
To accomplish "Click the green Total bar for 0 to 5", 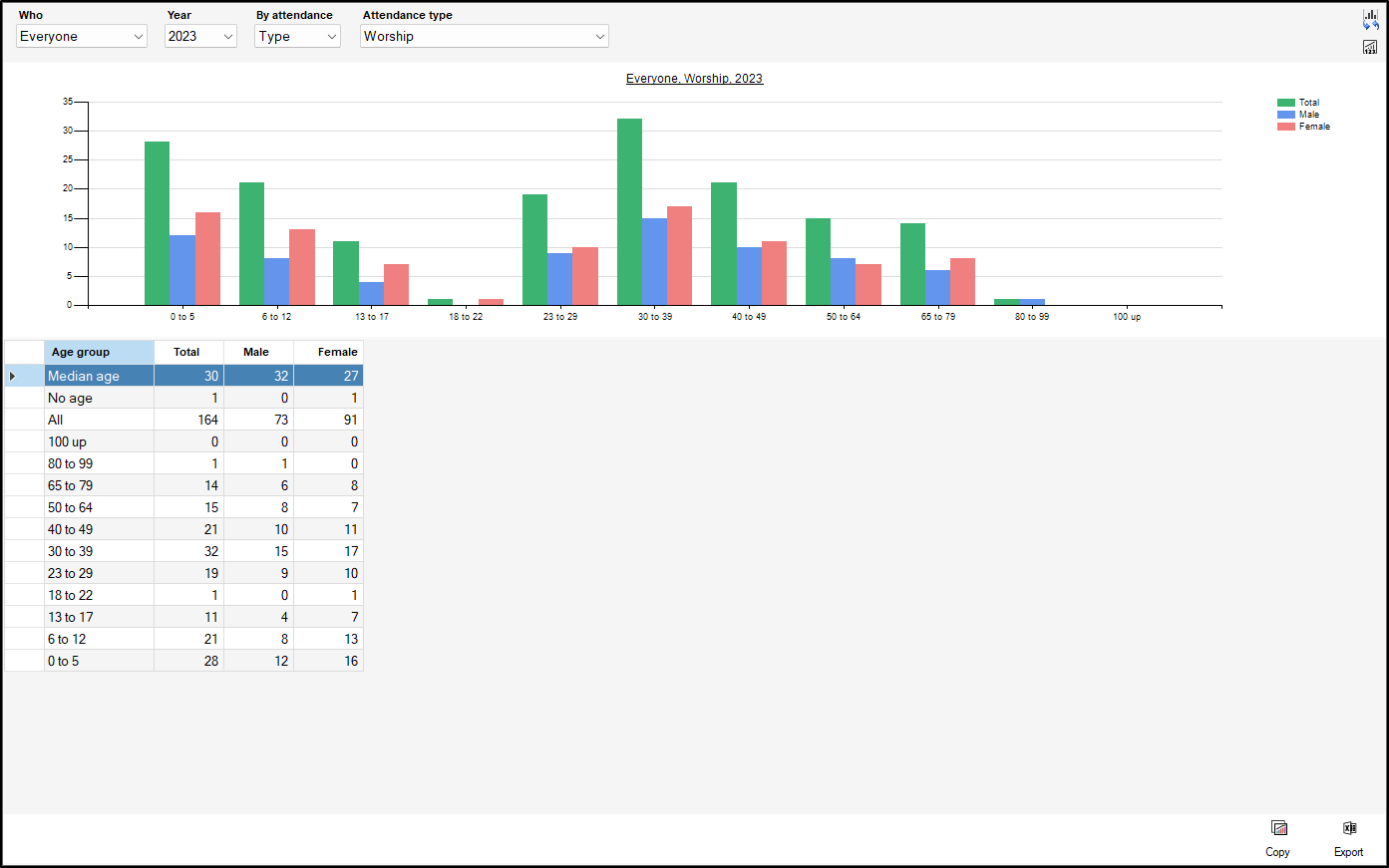I will (157, 223).
